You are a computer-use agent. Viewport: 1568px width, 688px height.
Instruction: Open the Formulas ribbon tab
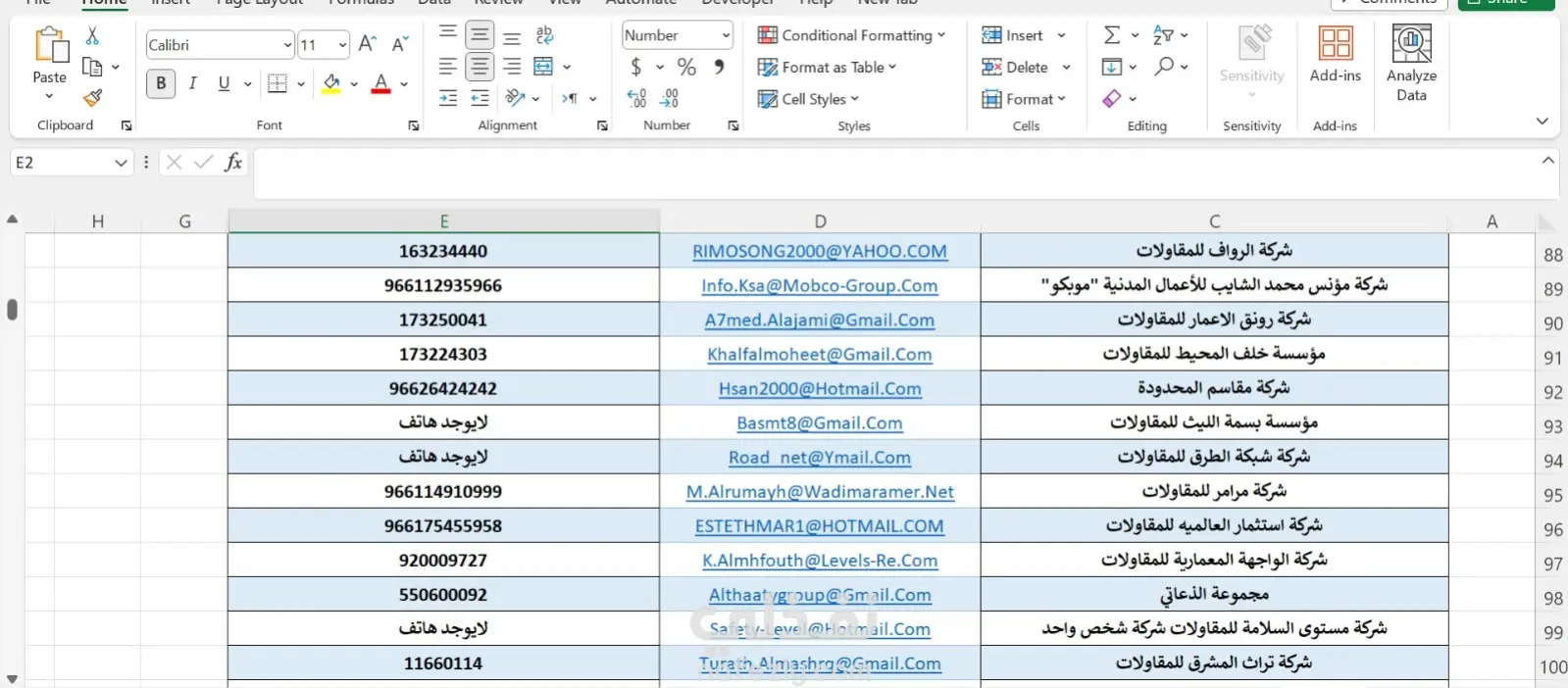[361, 3]
